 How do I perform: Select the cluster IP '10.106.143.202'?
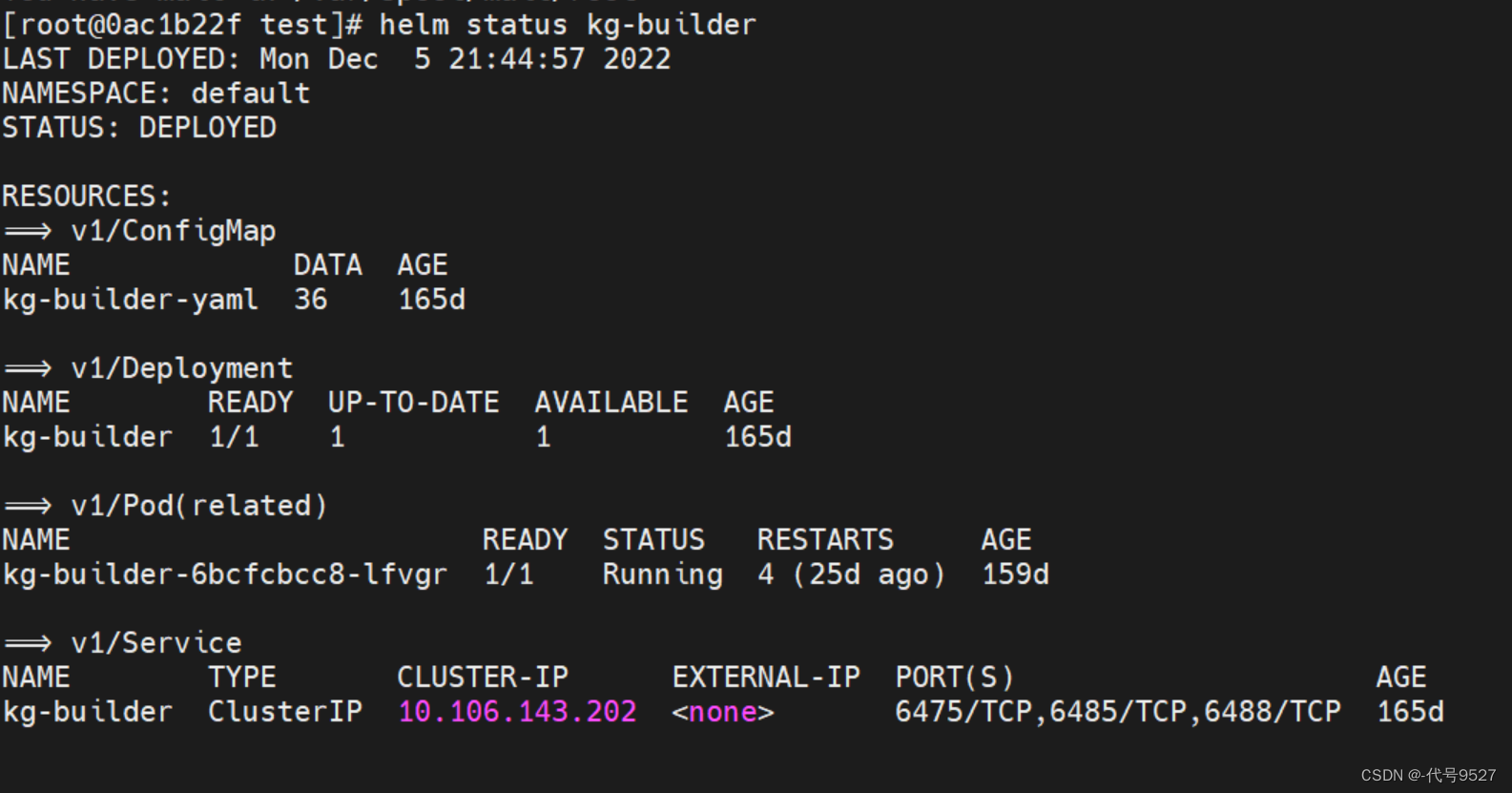click(x=517, y=712)
